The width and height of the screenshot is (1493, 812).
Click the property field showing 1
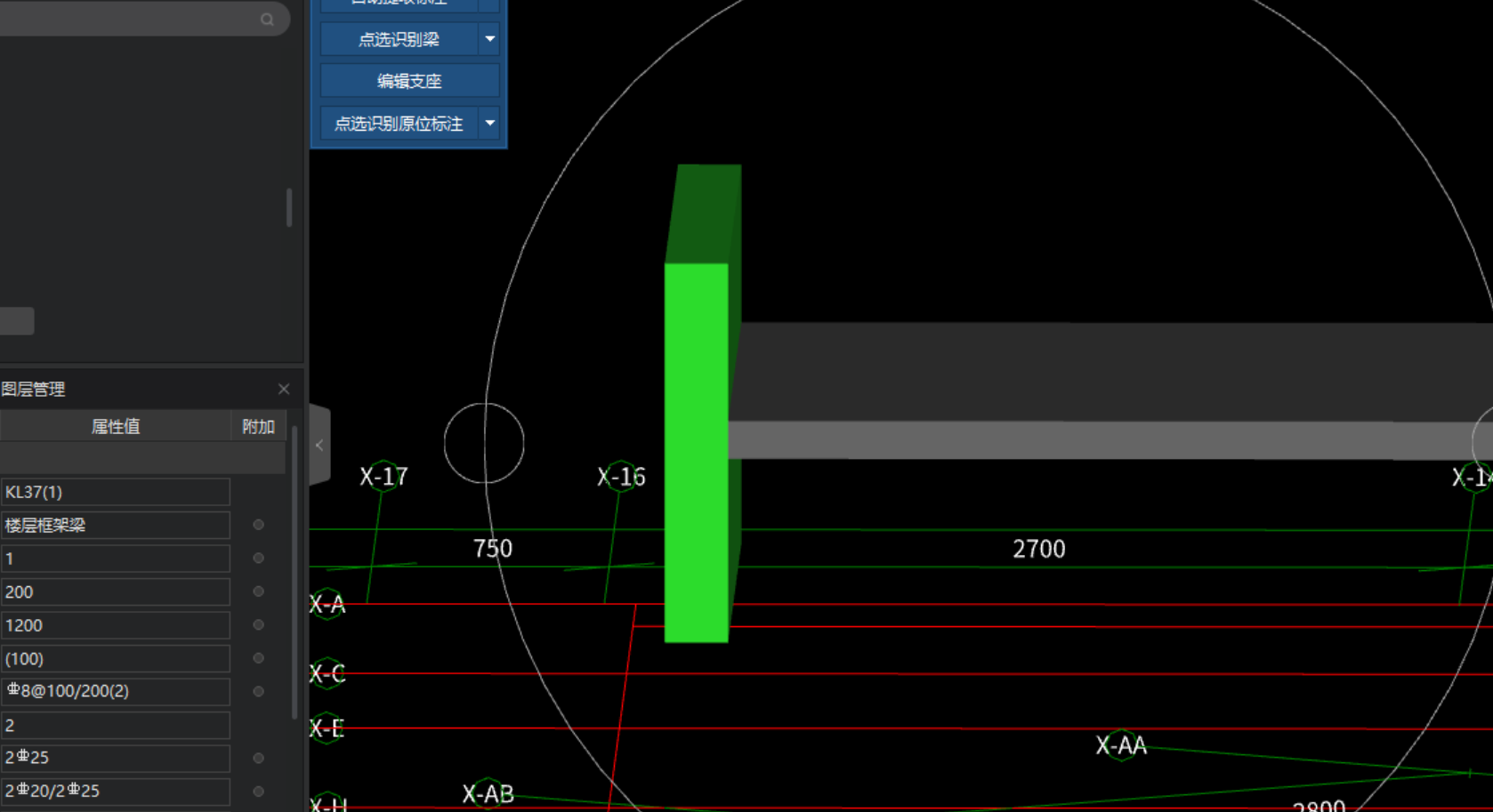click(x=116, y=559)
